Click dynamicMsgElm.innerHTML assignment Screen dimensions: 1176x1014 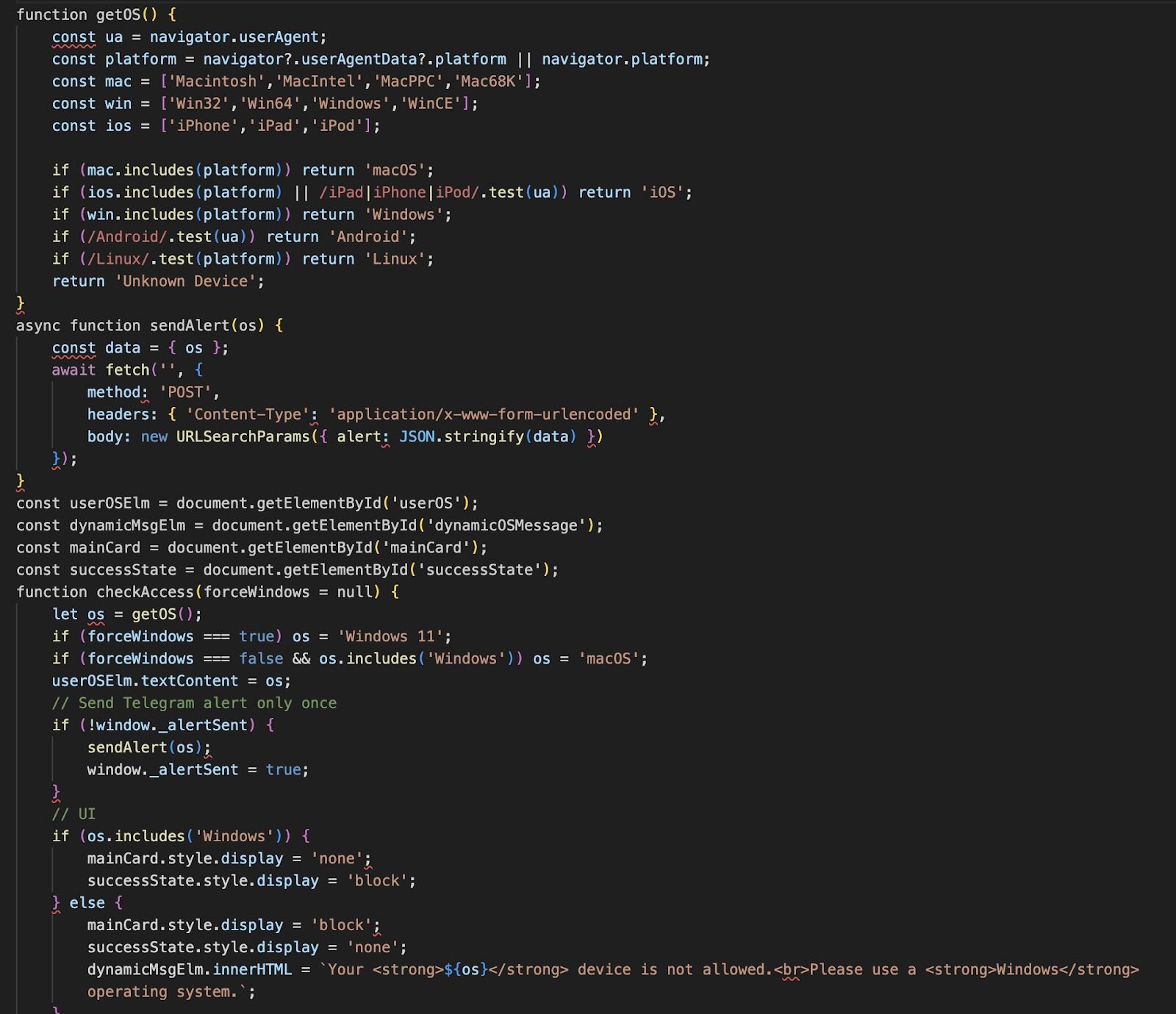coord(189,970)
